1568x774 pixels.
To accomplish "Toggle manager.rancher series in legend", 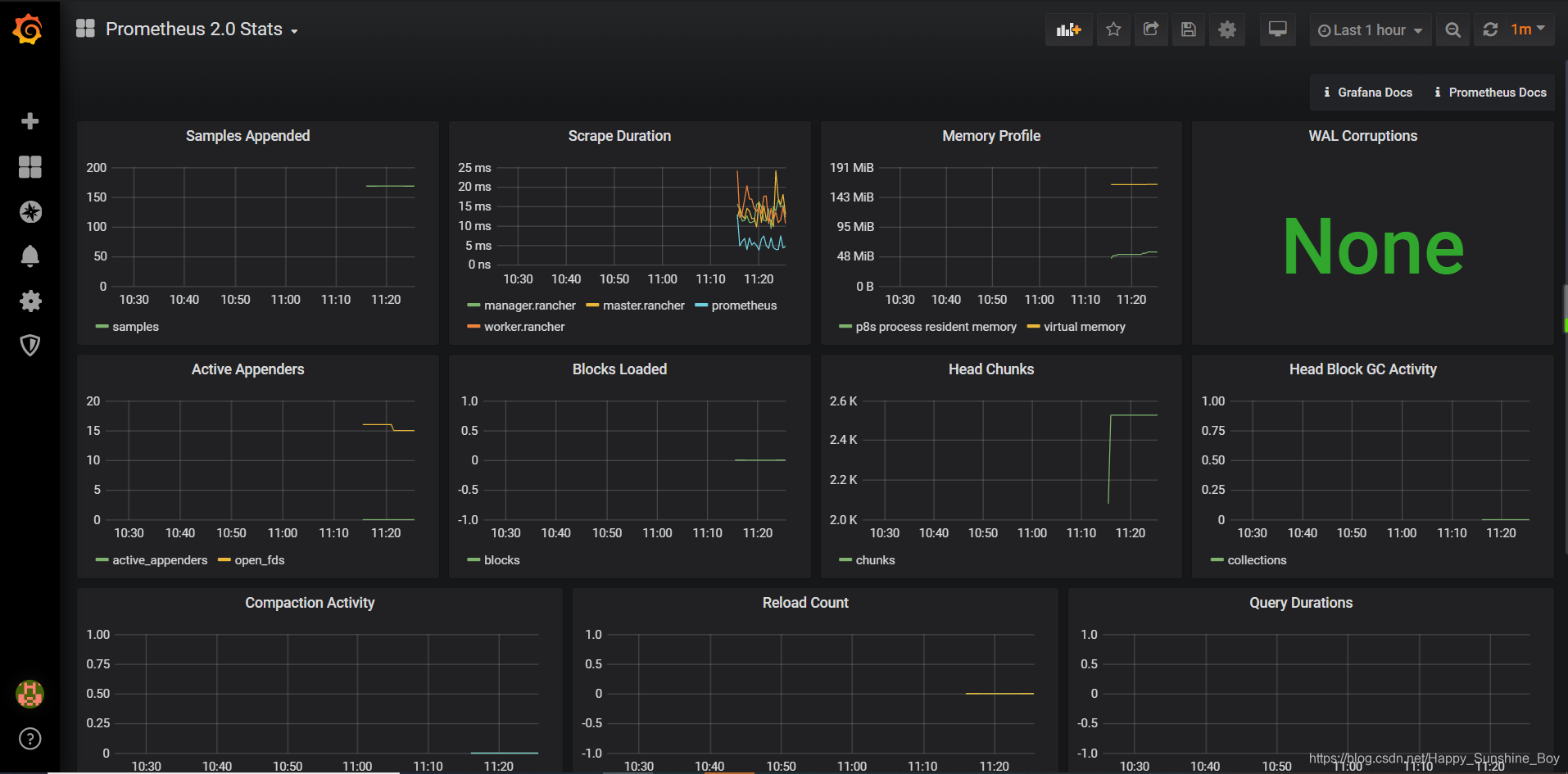I will (529, 306).
